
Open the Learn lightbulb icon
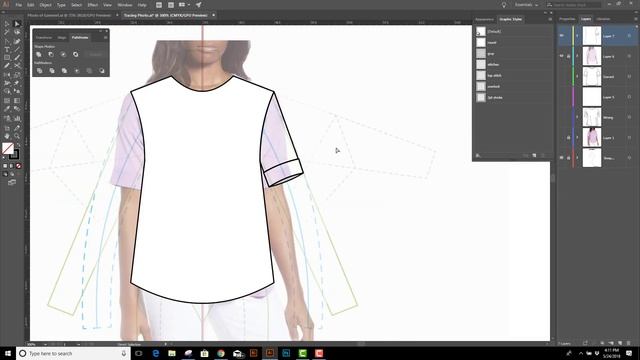[504, 5]
